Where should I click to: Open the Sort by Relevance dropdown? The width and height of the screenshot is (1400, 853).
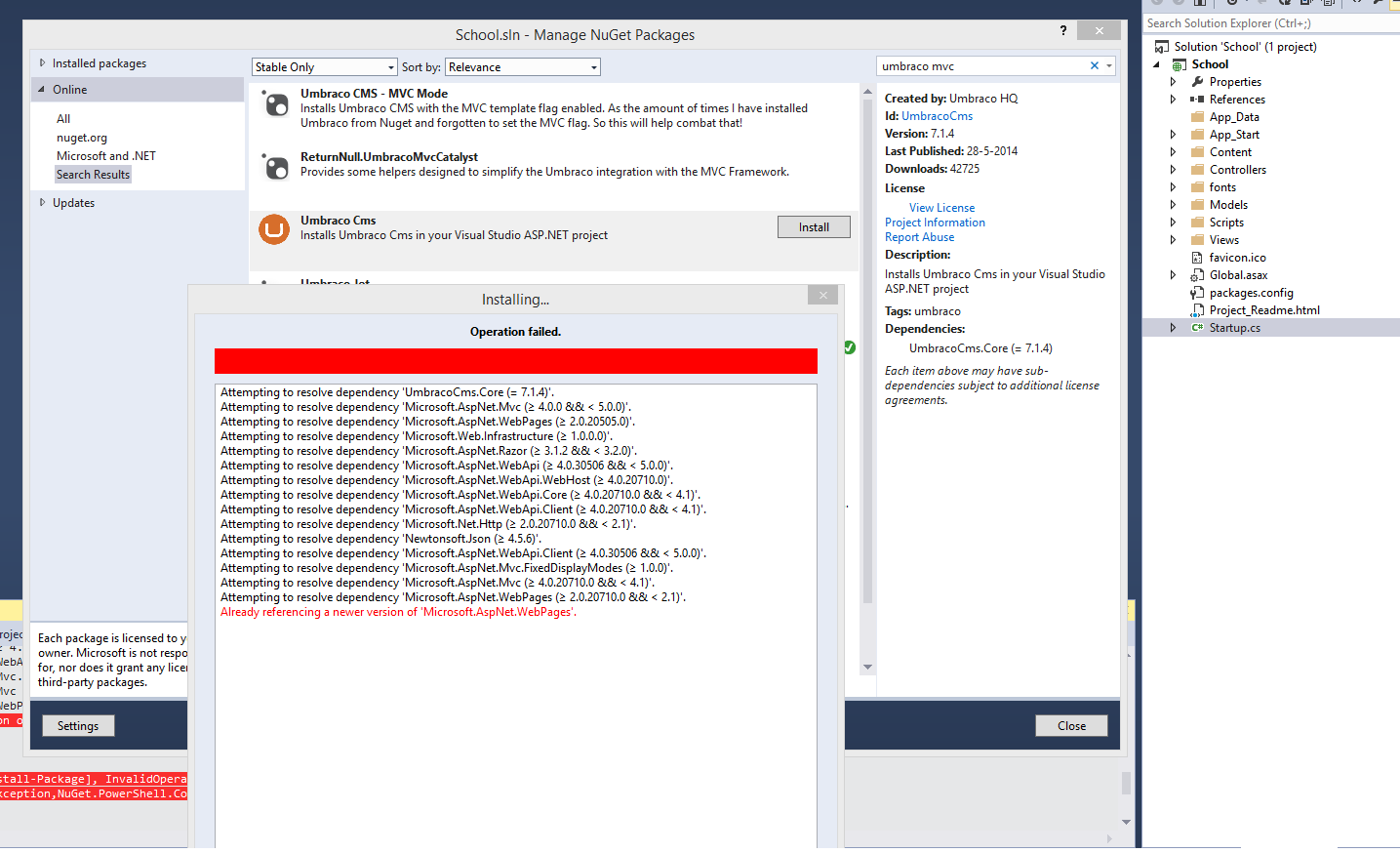tap(523, 67)
